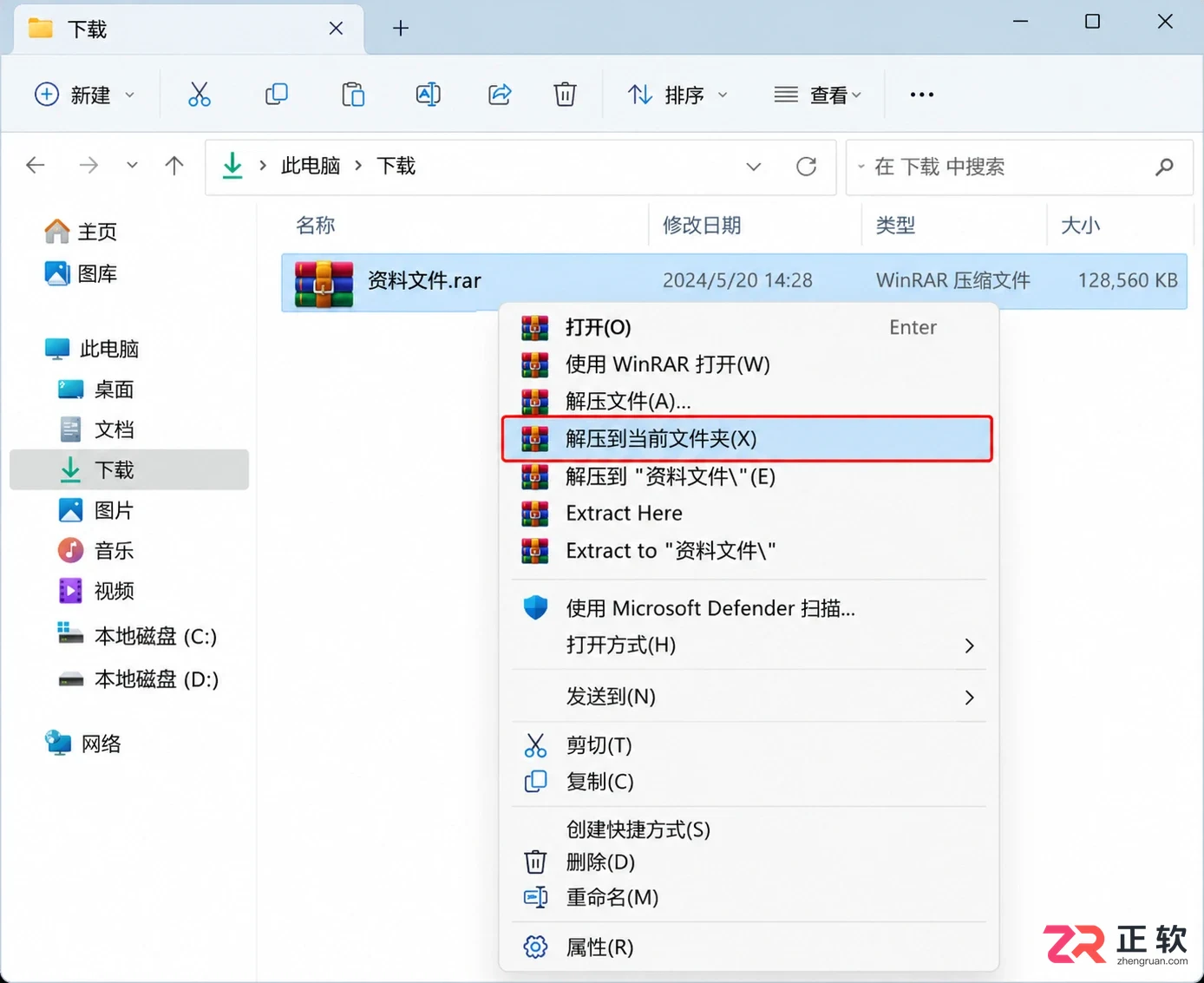Select 使用 Microsoft Defender 扫描... entry

pos(749,608)
